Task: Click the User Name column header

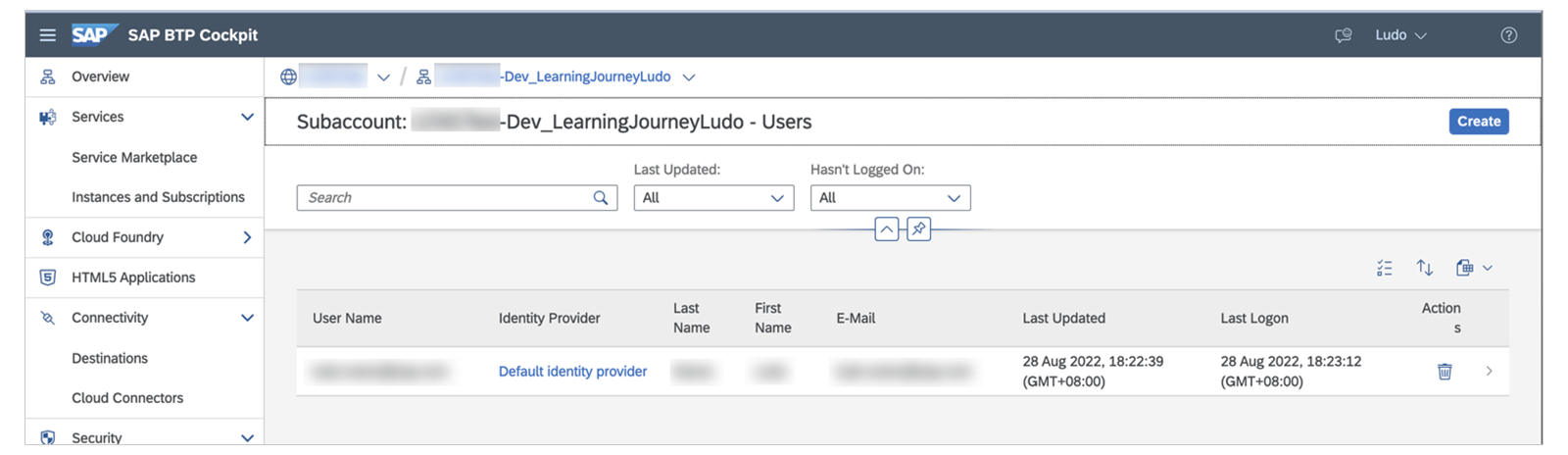Action: coord(347,319)
